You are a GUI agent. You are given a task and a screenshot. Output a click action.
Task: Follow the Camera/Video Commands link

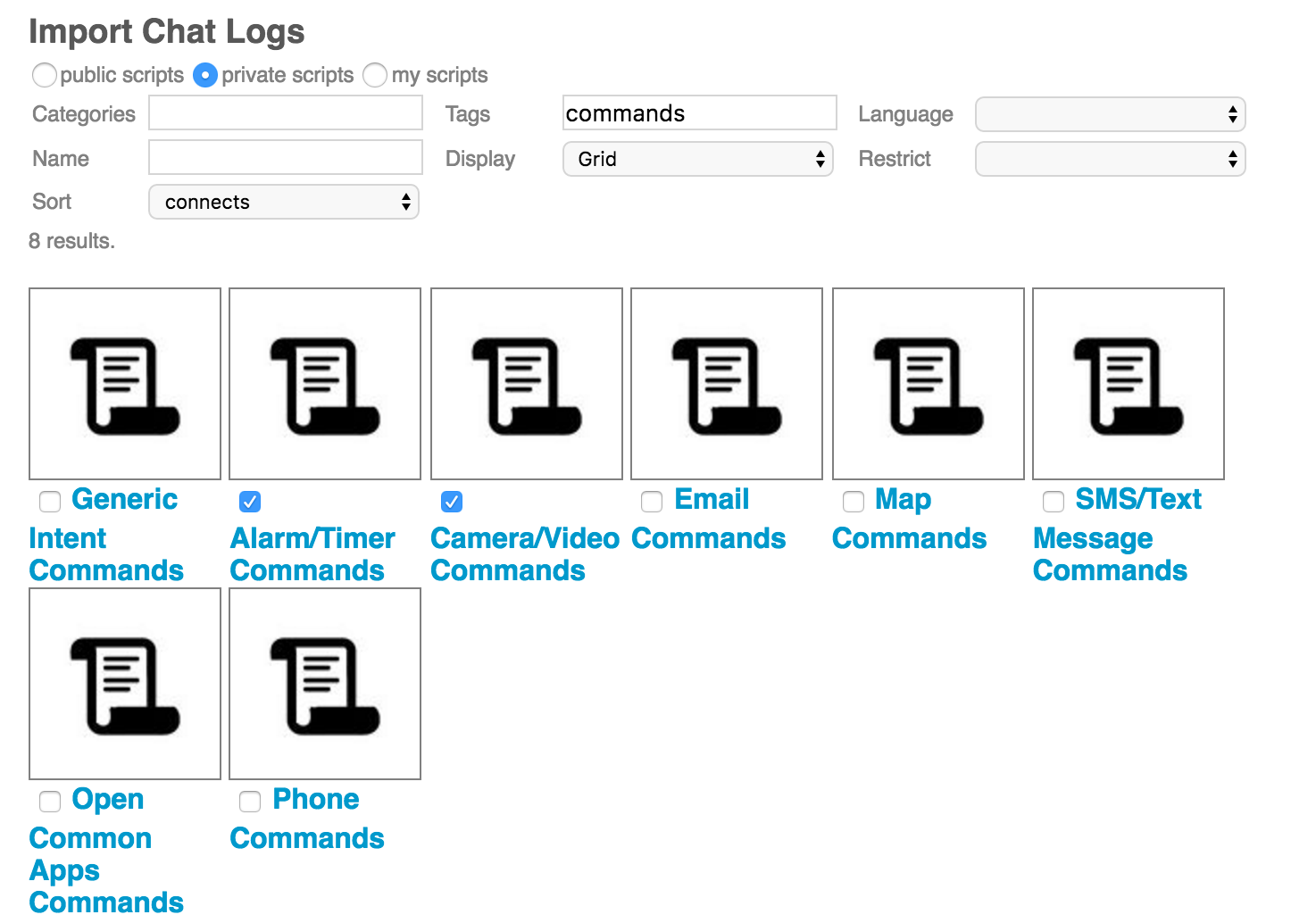525,554
